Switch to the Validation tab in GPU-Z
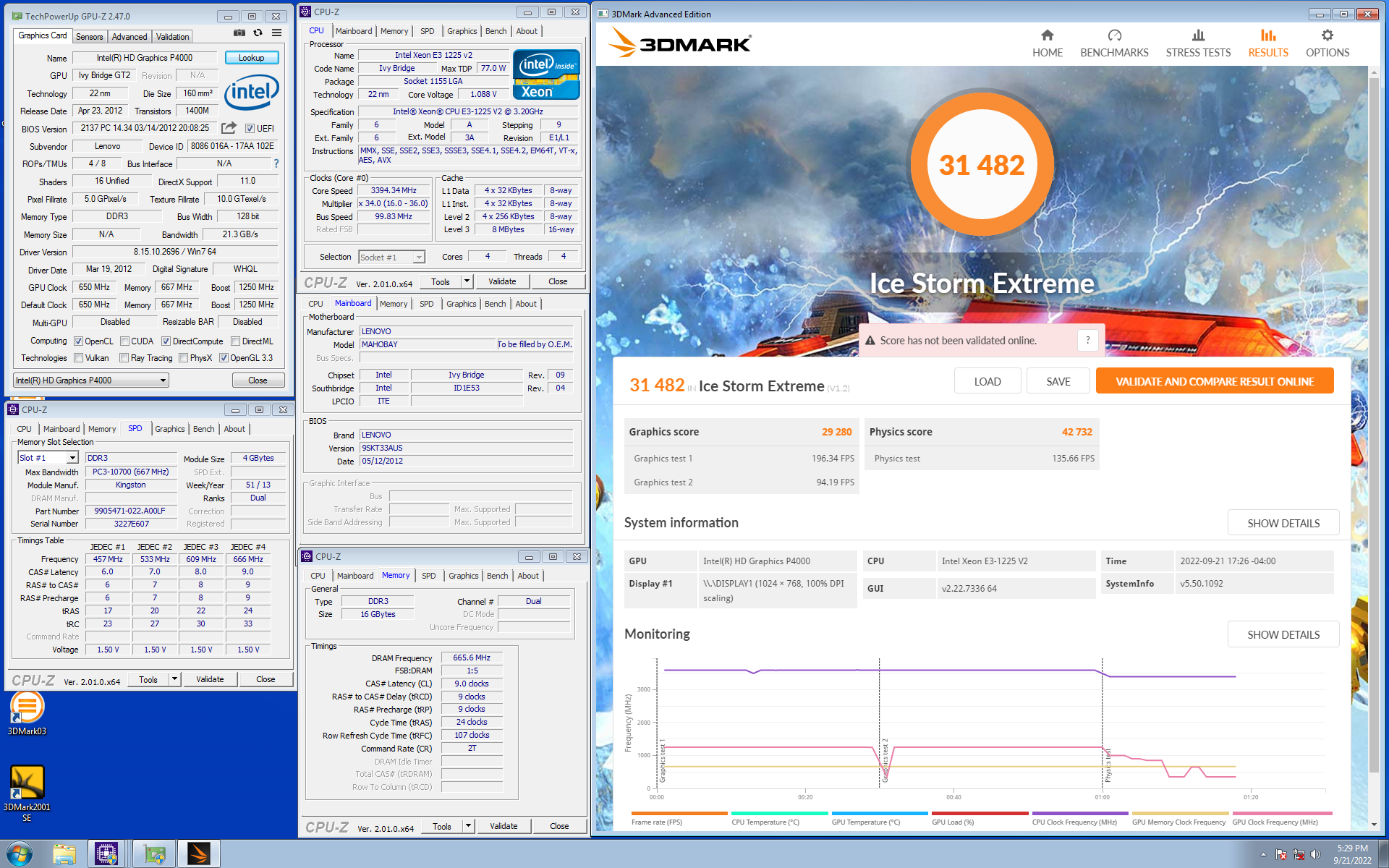The width and height of the screenshot is (1389, 868). point(172,37)
